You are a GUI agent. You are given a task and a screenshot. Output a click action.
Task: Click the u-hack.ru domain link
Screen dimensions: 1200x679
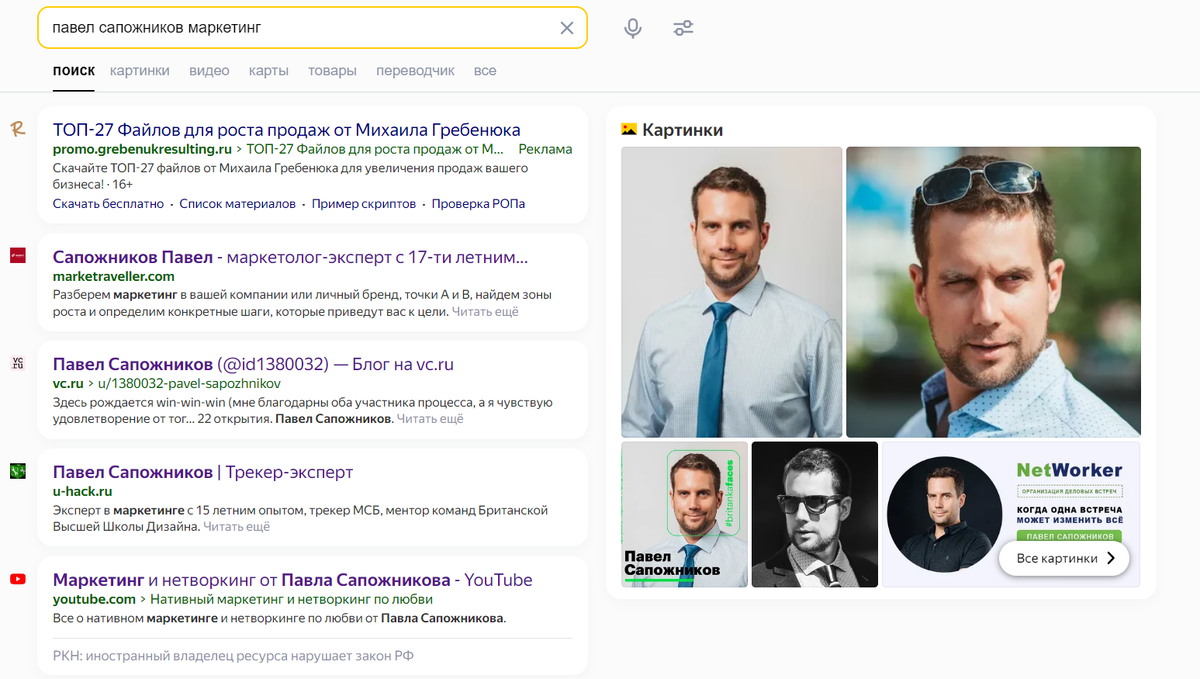click(83, 491)
